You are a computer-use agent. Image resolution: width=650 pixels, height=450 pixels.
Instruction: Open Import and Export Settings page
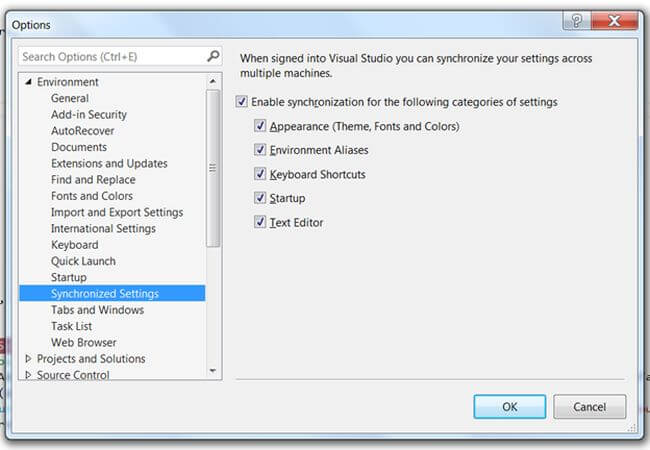[117, 212]
